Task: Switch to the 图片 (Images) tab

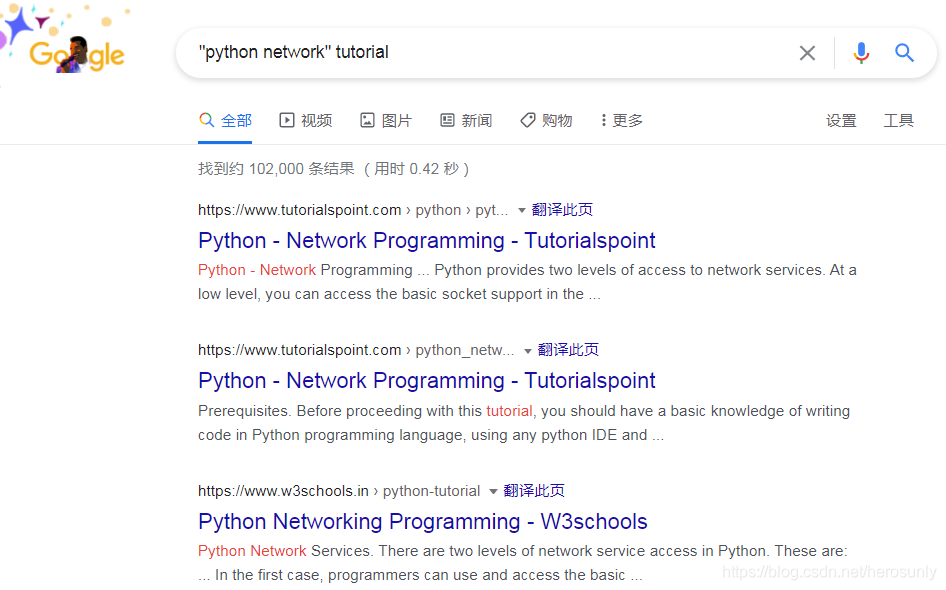Action: (x=386, y=121)
